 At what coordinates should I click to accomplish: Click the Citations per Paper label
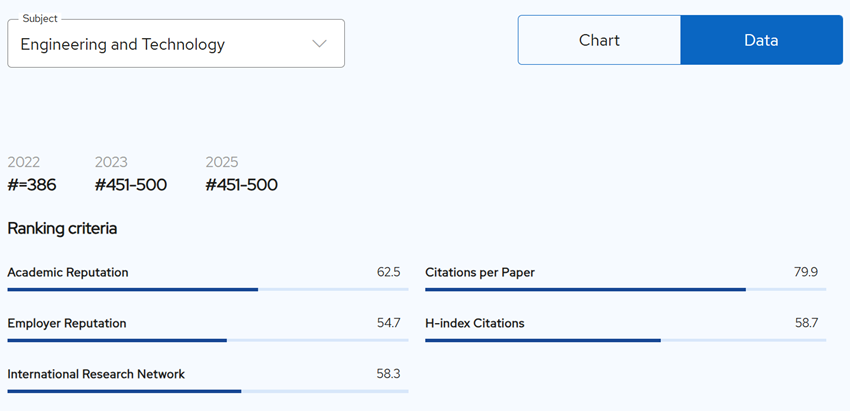point(480,272)
